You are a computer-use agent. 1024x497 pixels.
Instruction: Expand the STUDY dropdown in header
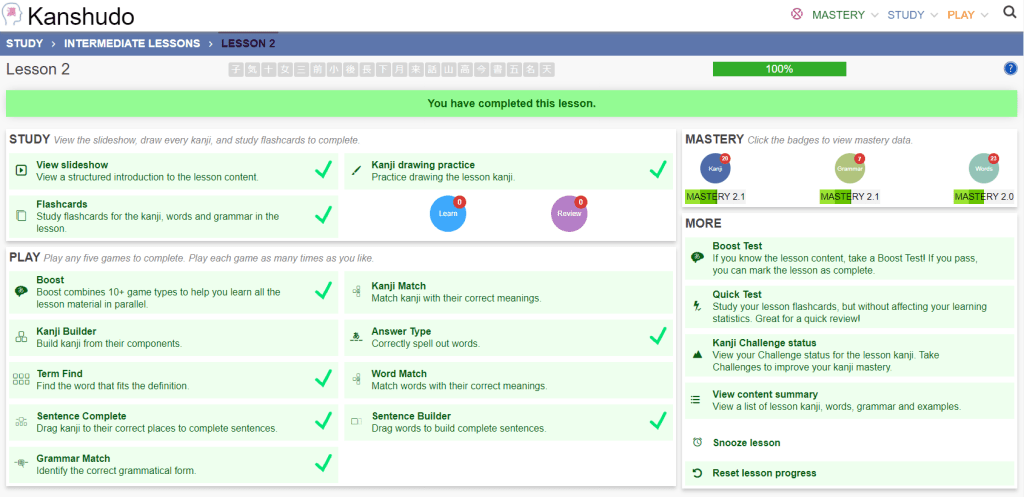[x=913, y=15]
